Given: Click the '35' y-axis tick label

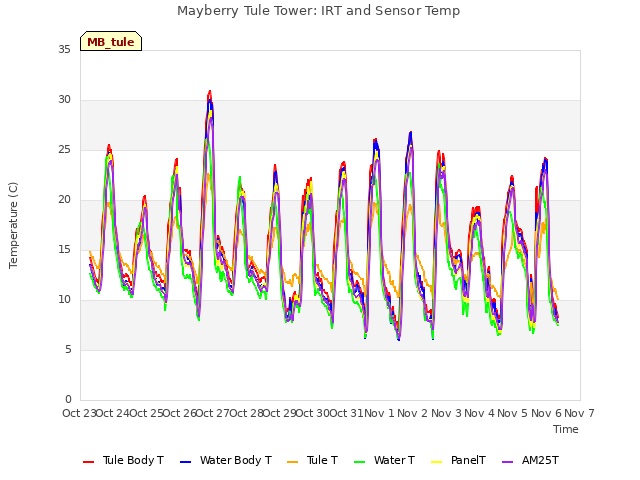Looking at the screenshot, I should point(64,50).
